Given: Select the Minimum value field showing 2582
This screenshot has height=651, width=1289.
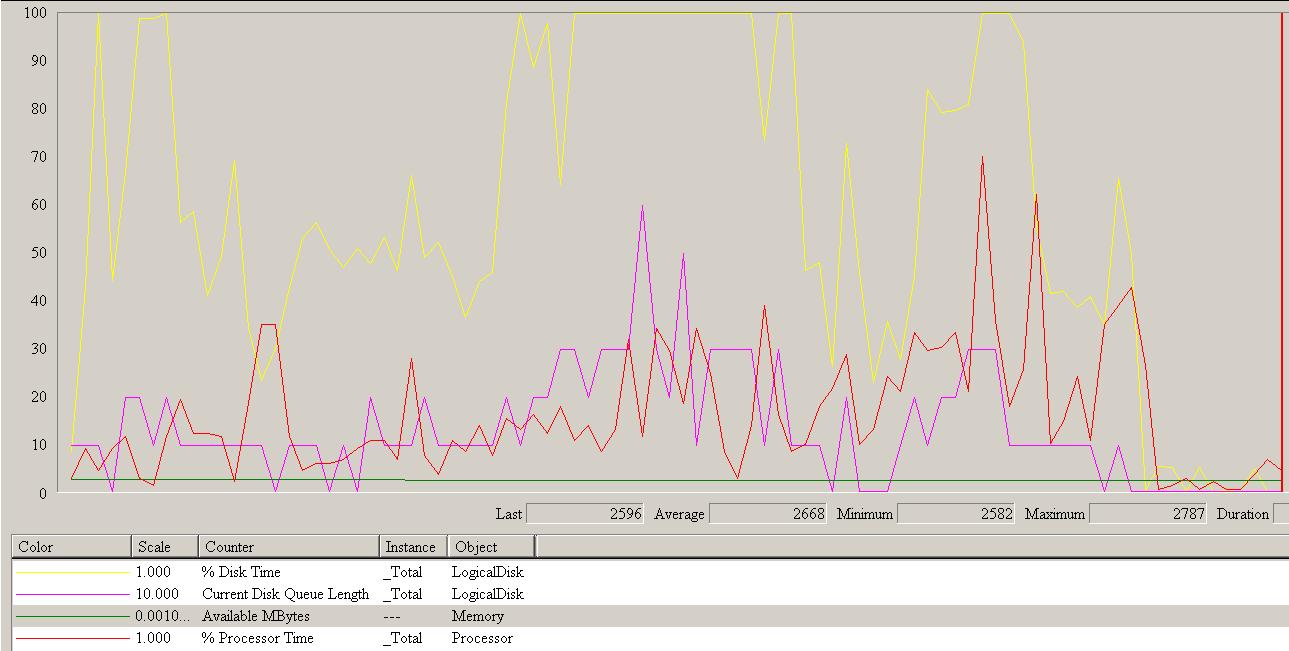Looking at the screenshot, I should coord(955,514).
